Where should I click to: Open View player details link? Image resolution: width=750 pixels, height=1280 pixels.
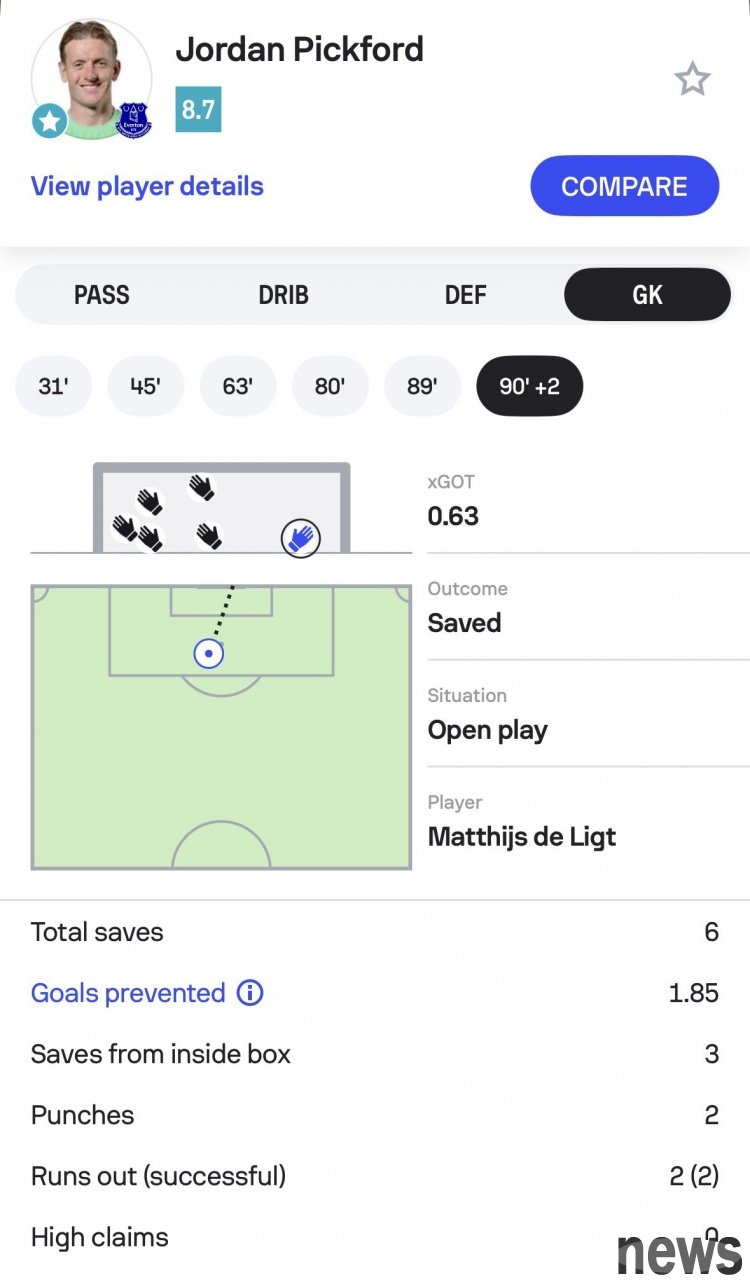click(x=147, y=187)
